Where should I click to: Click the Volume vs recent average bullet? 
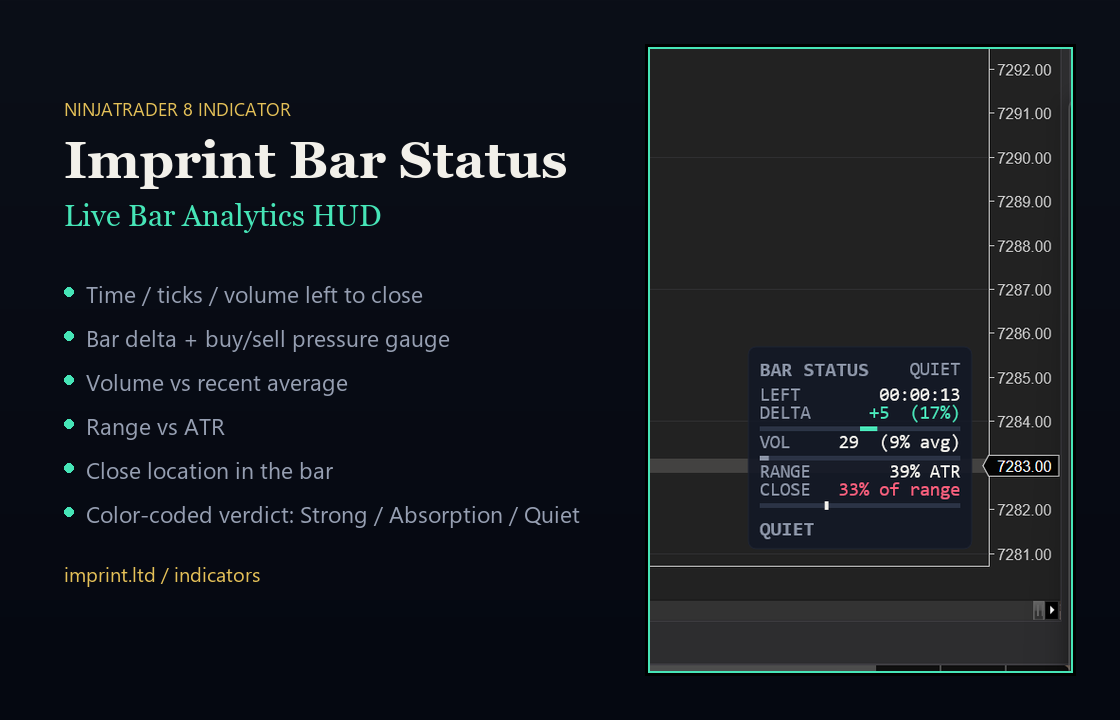216,384
